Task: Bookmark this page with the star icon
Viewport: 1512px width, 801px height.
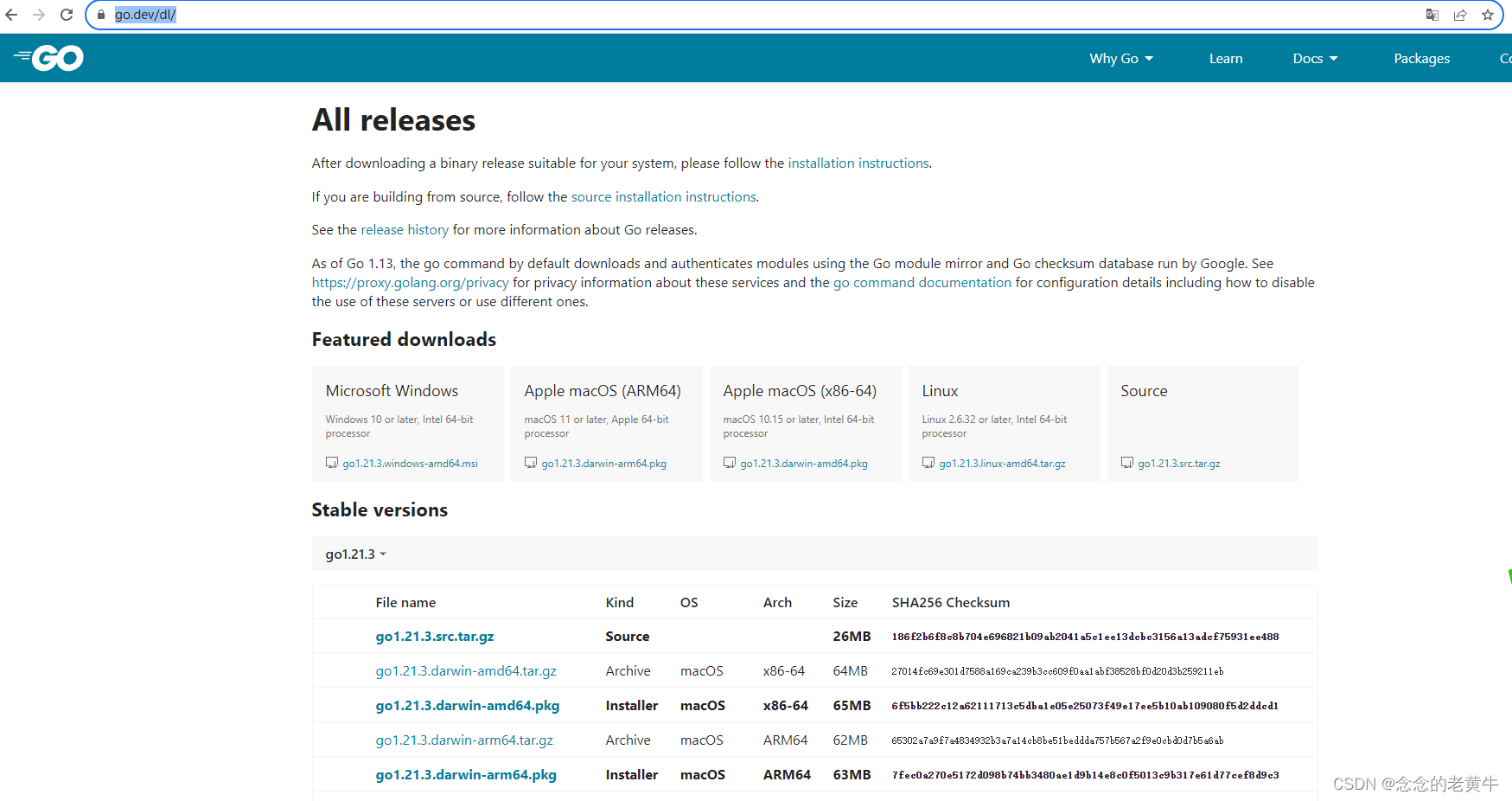Action: coord(1488,15)
